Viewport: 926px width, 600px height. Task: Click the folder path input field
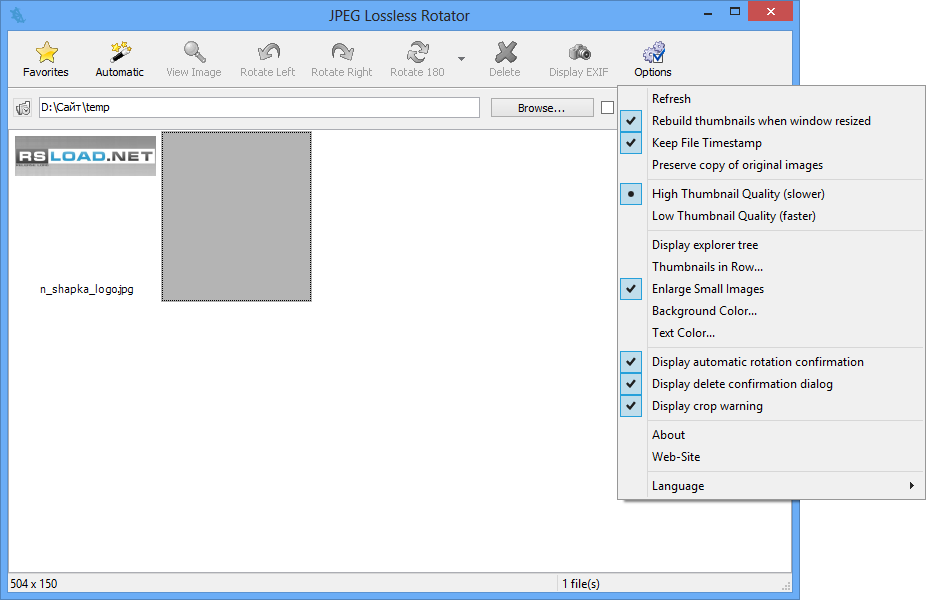click(259, 107)
